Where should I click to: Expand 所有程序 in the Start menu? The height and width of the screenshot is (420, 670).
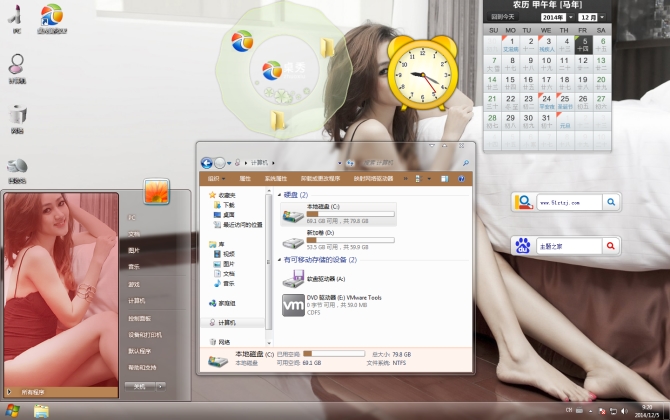point(61,392)
